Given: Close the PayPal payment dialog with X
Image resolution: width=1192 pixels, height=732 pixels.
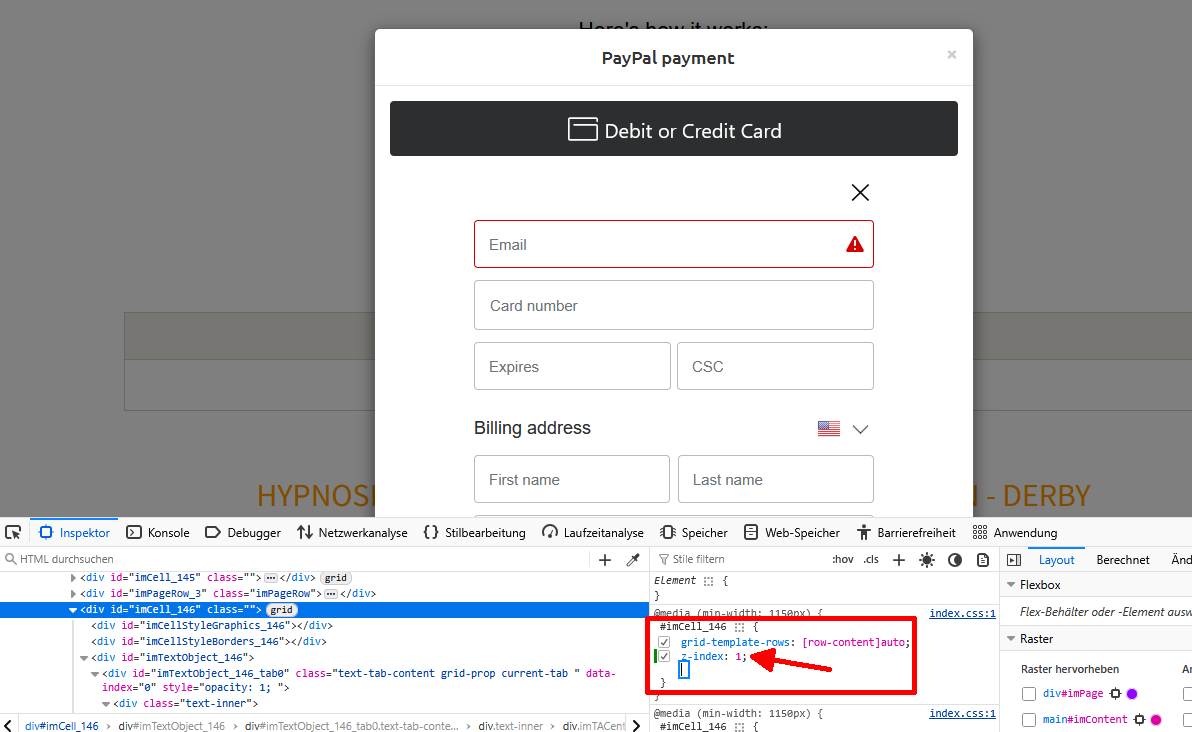Looking at the screenshot, I should 952,55.
